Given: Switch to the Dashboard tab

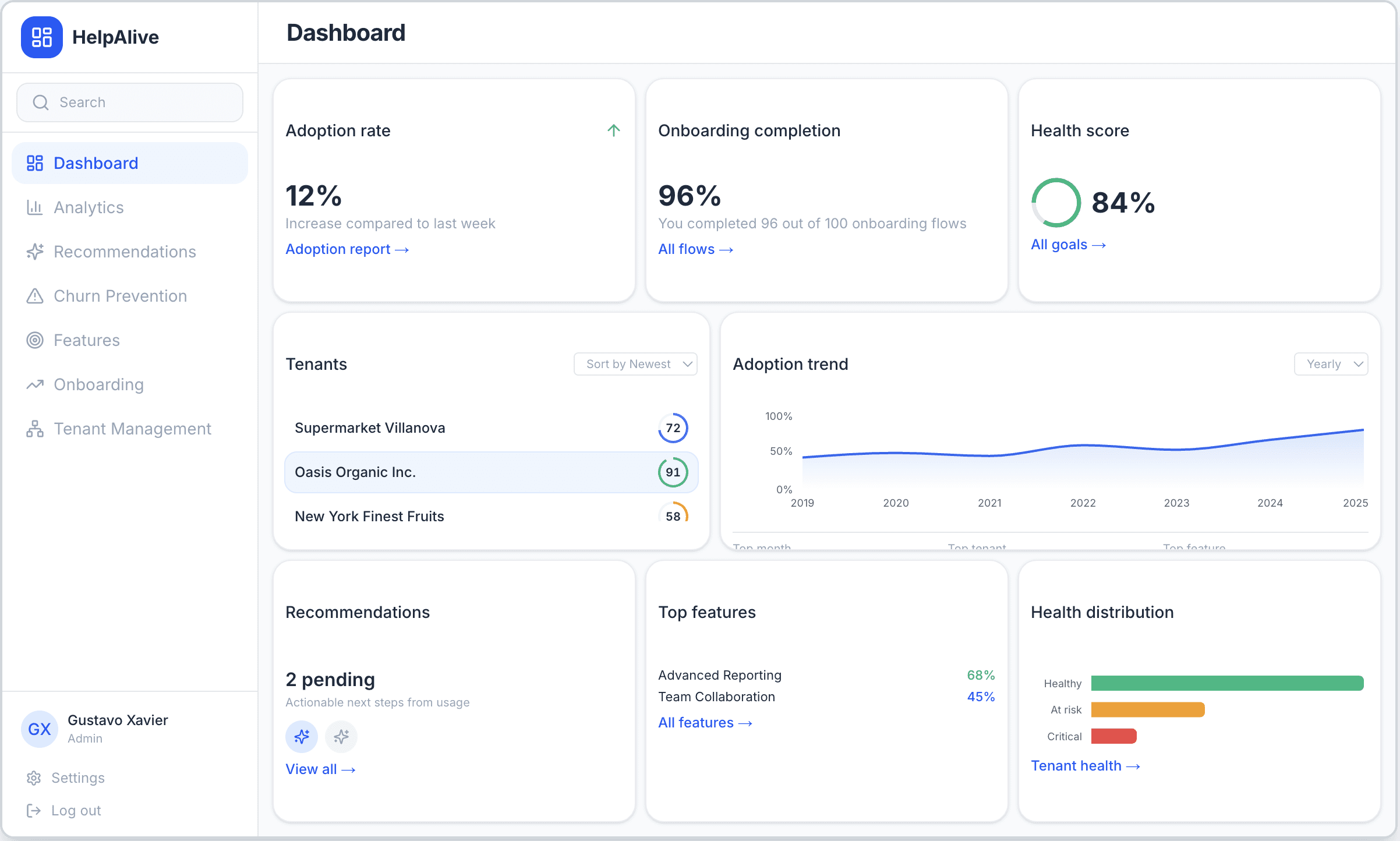Looking at the screenshot, I should [95, 162].
